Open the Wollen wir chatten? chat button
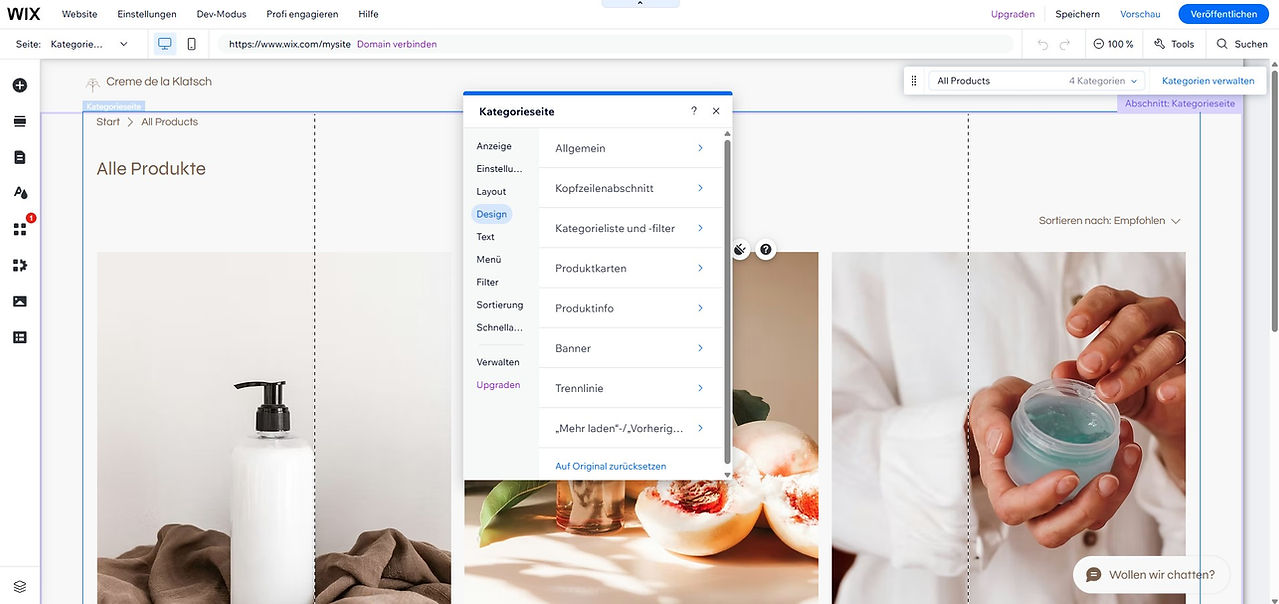The image size is (1279, 604). click(x=1151, y=575)
